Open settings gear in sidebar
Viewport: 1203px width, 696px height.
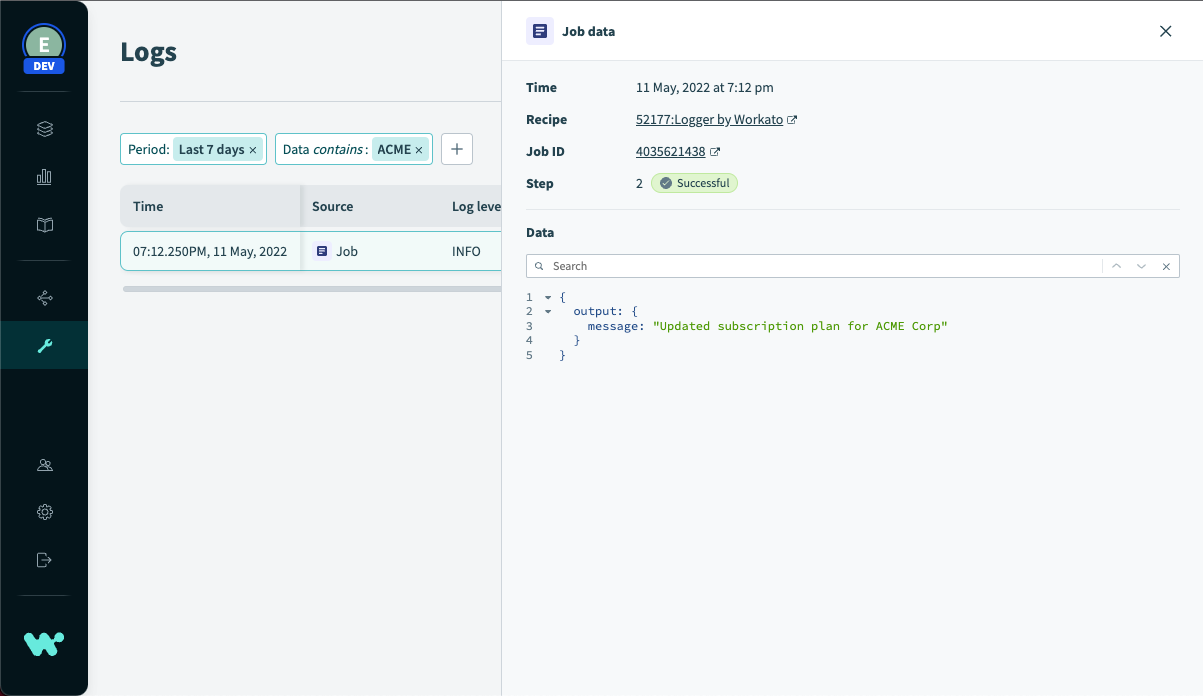44,512
